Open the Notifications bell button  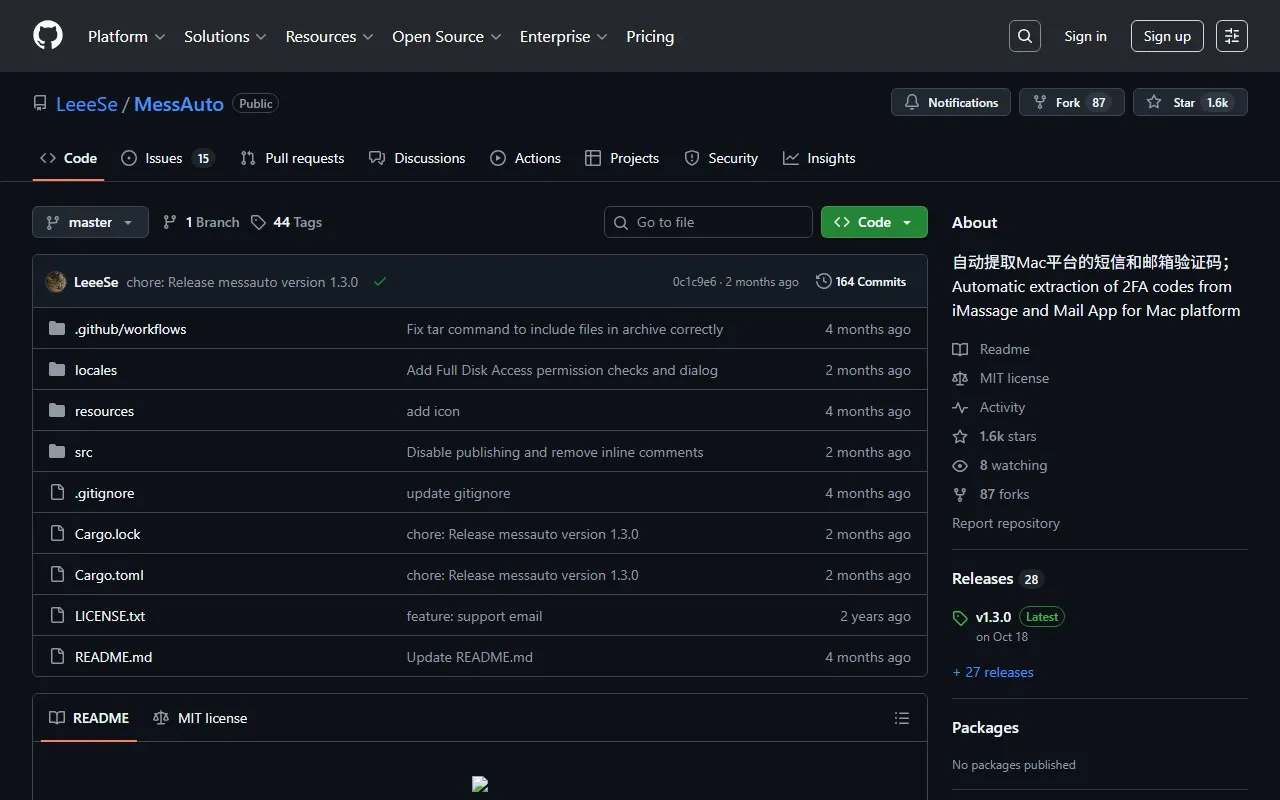click(951, 102)
